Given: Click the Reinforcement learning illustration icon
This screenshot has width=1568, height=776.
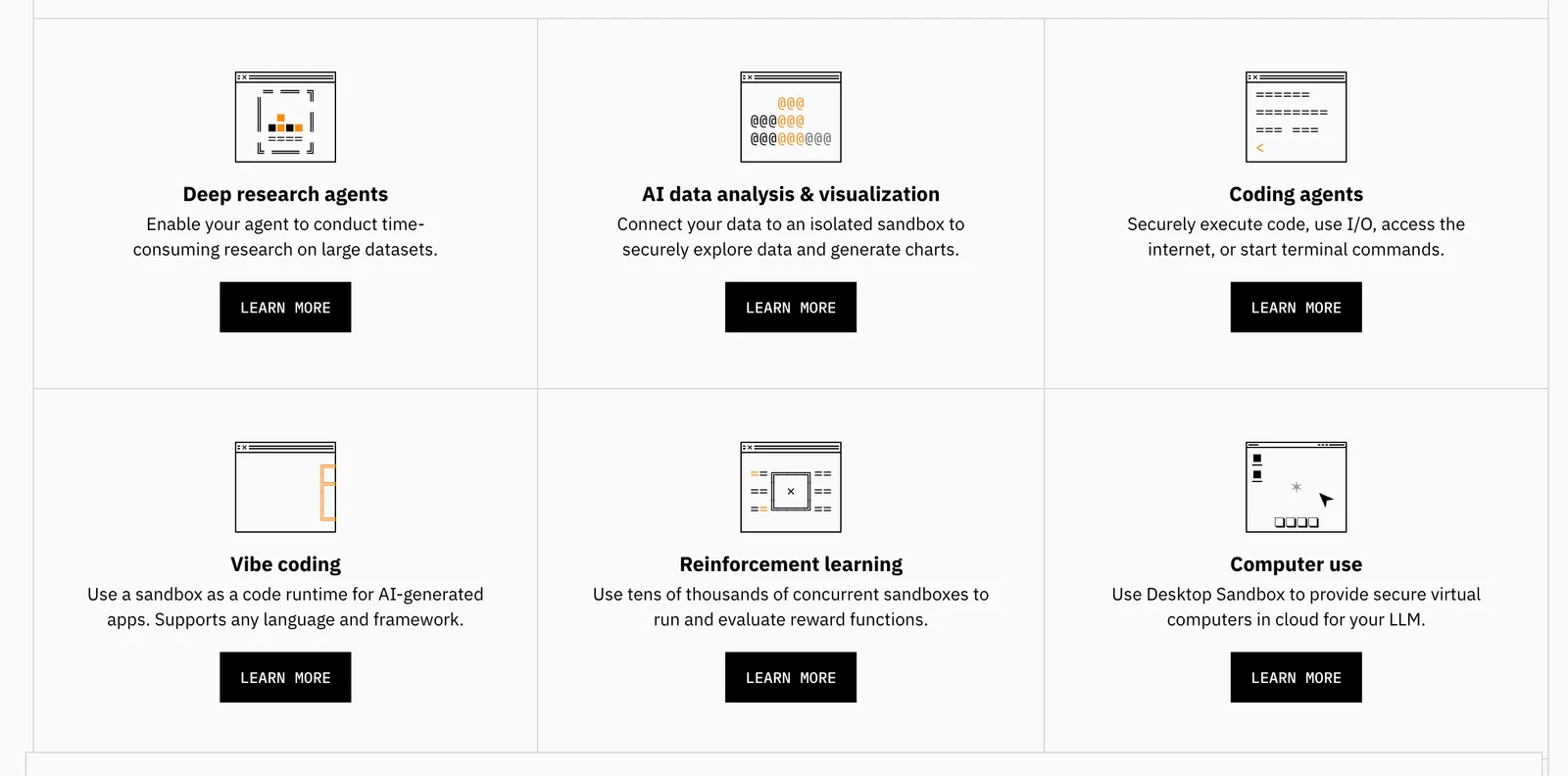Looking at the screenshot, I should (791, 487).
